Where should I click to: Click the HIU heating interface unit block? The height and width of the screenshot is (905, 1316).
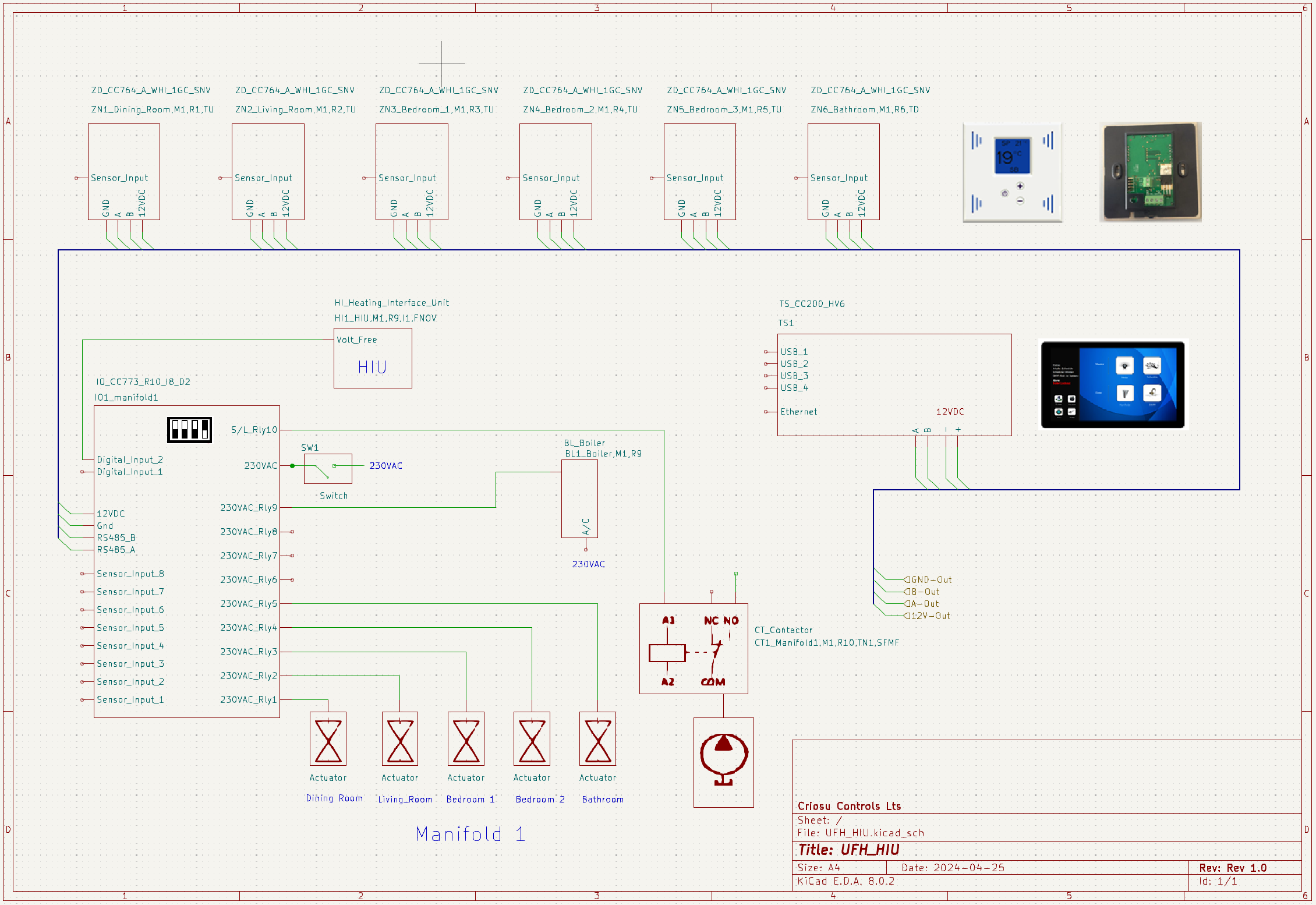tap(373, 358)
